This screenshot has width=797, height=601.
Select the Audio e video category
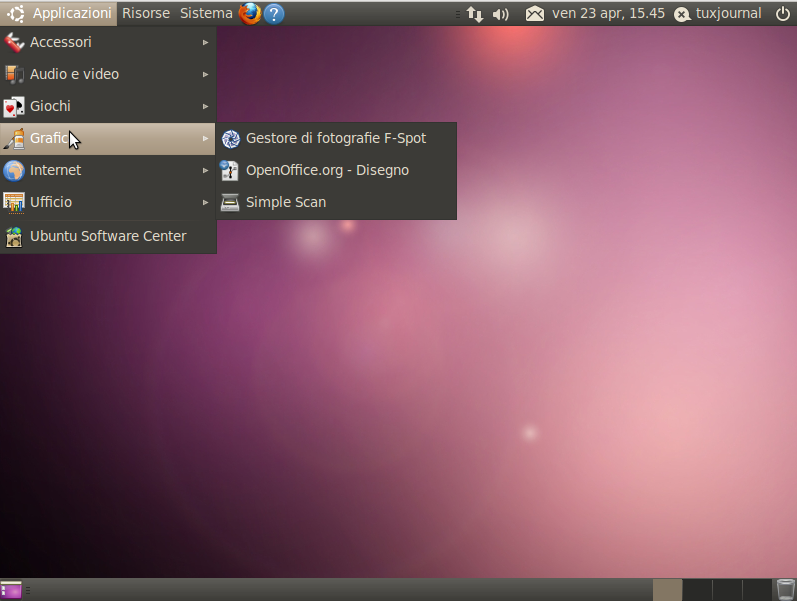(x=108, y=74)
